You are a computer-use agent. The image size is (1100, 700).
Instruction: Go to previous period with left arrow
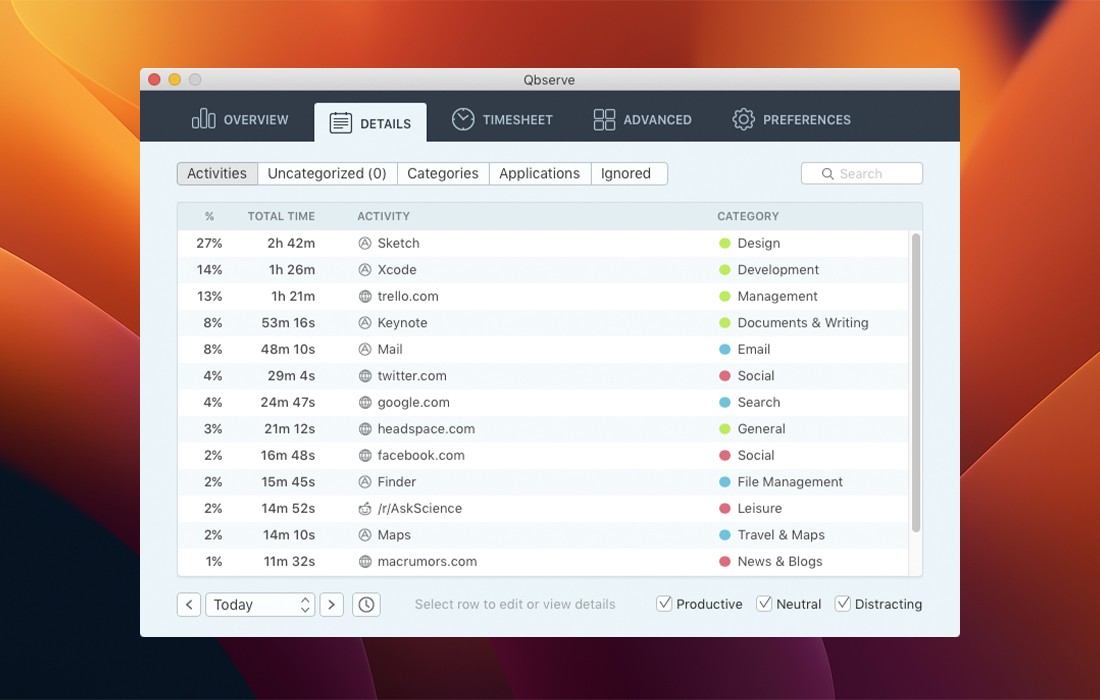click(x=189, y=604)
